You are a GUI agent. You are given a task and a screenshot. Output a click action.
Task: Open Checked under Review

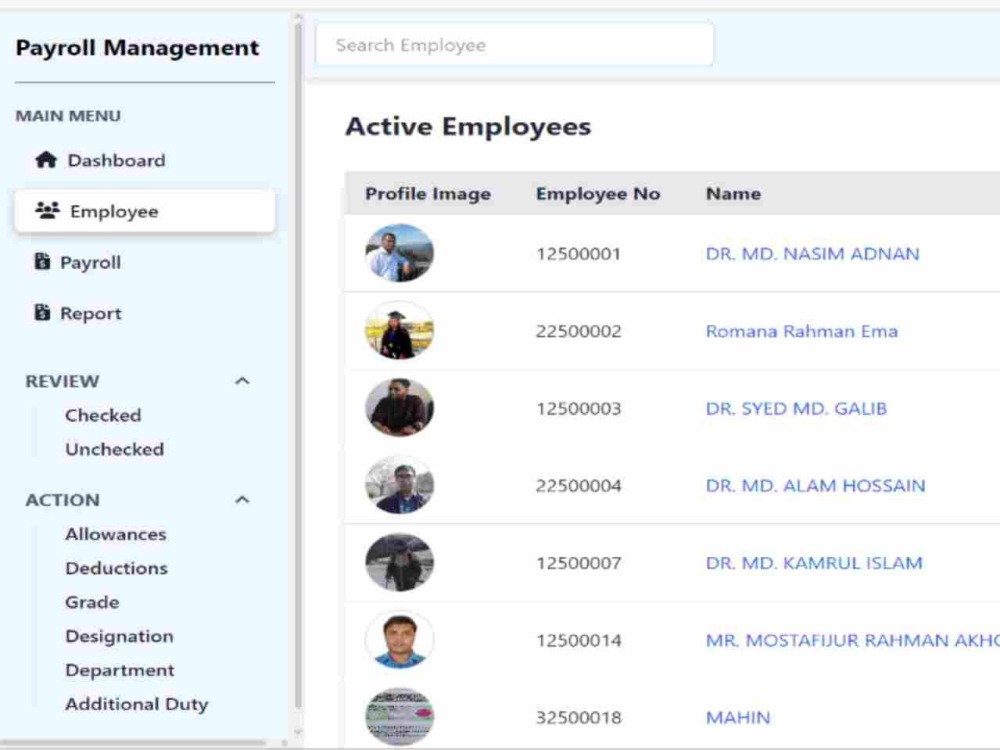[103, 415]
